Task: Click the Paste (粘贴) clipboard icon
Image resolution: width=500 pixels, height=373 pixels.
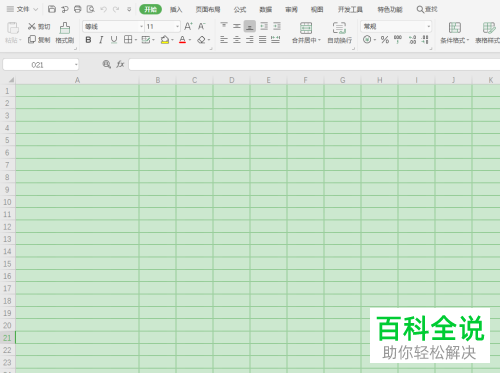Action: pyautogui.click(x=13, y=28)
